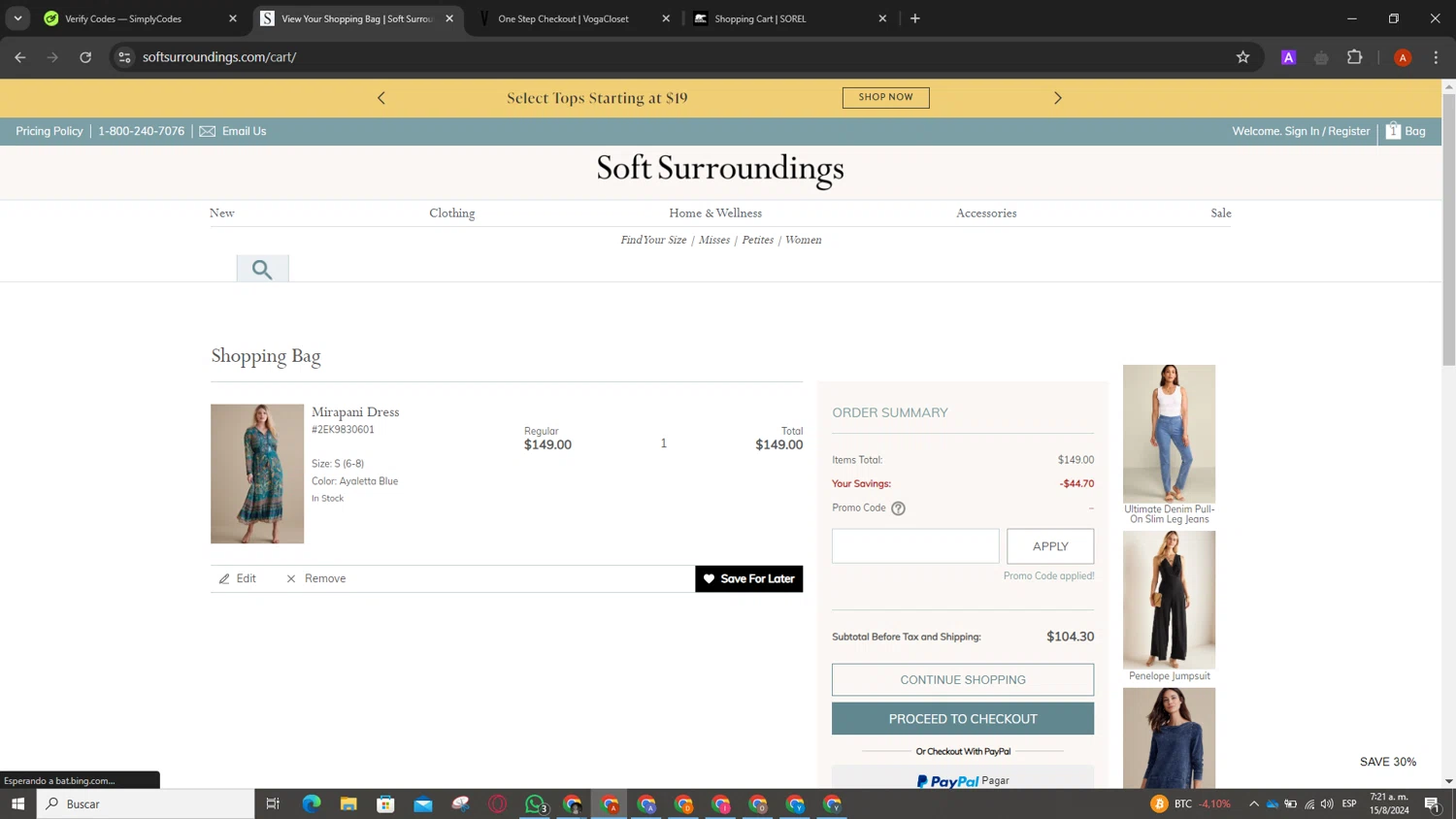
Task: Click the promo code input field
Action: 915,546
